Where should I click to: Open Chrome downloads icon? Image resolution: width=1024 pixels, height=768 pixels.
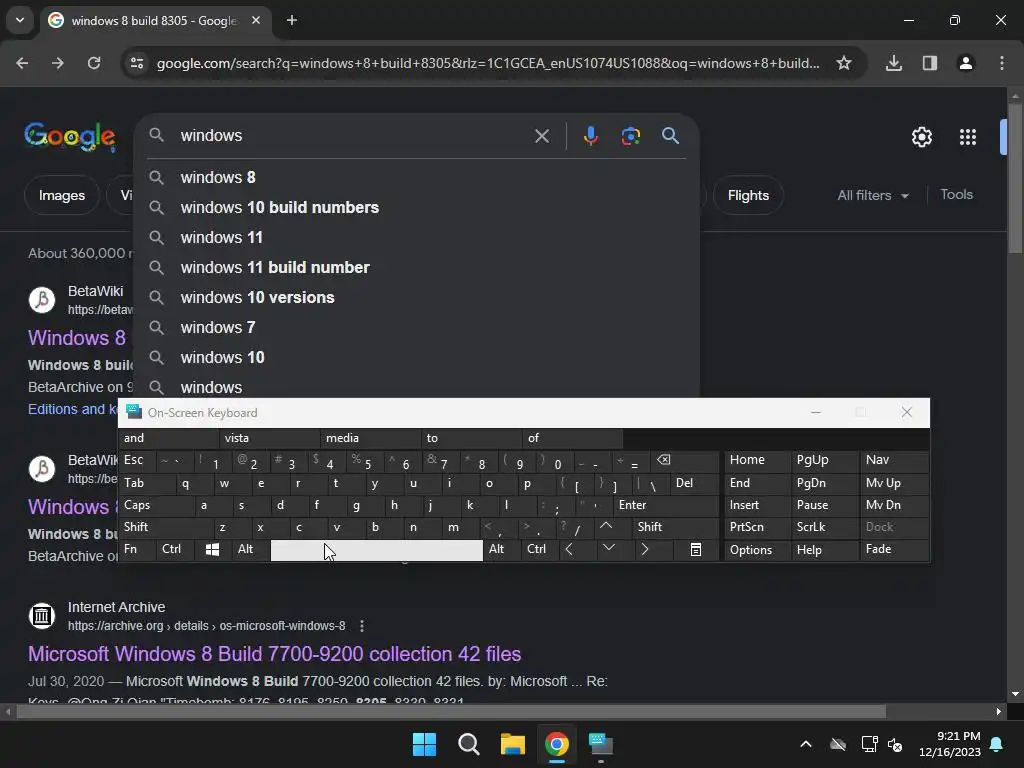(893, 63)
